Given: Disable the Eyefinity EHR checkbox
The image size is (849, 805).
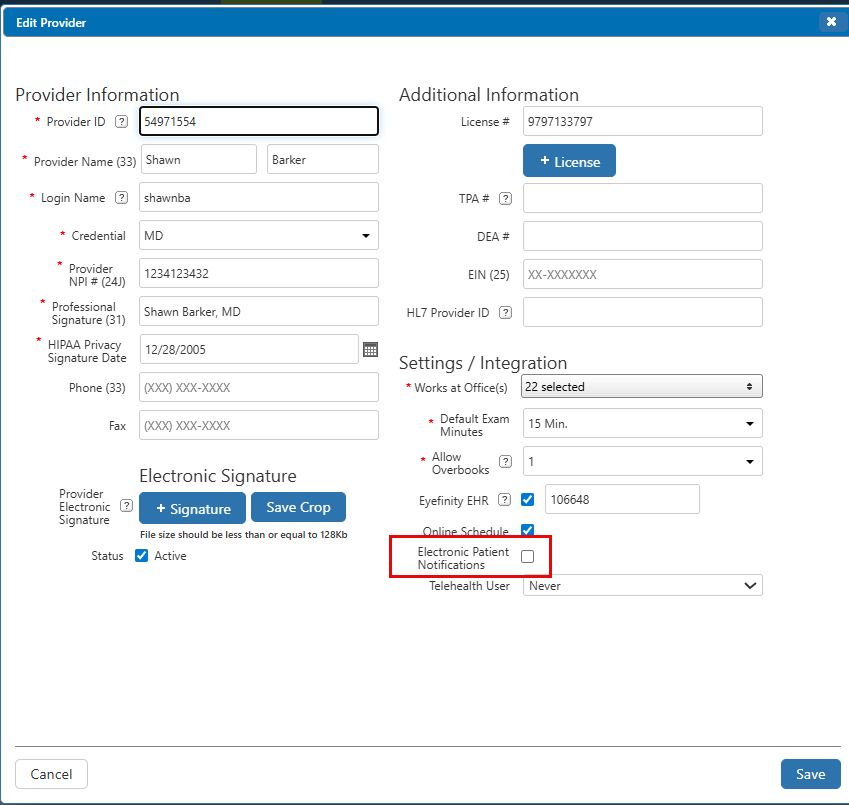Looking at the screenshot, I should click(528, 500).
